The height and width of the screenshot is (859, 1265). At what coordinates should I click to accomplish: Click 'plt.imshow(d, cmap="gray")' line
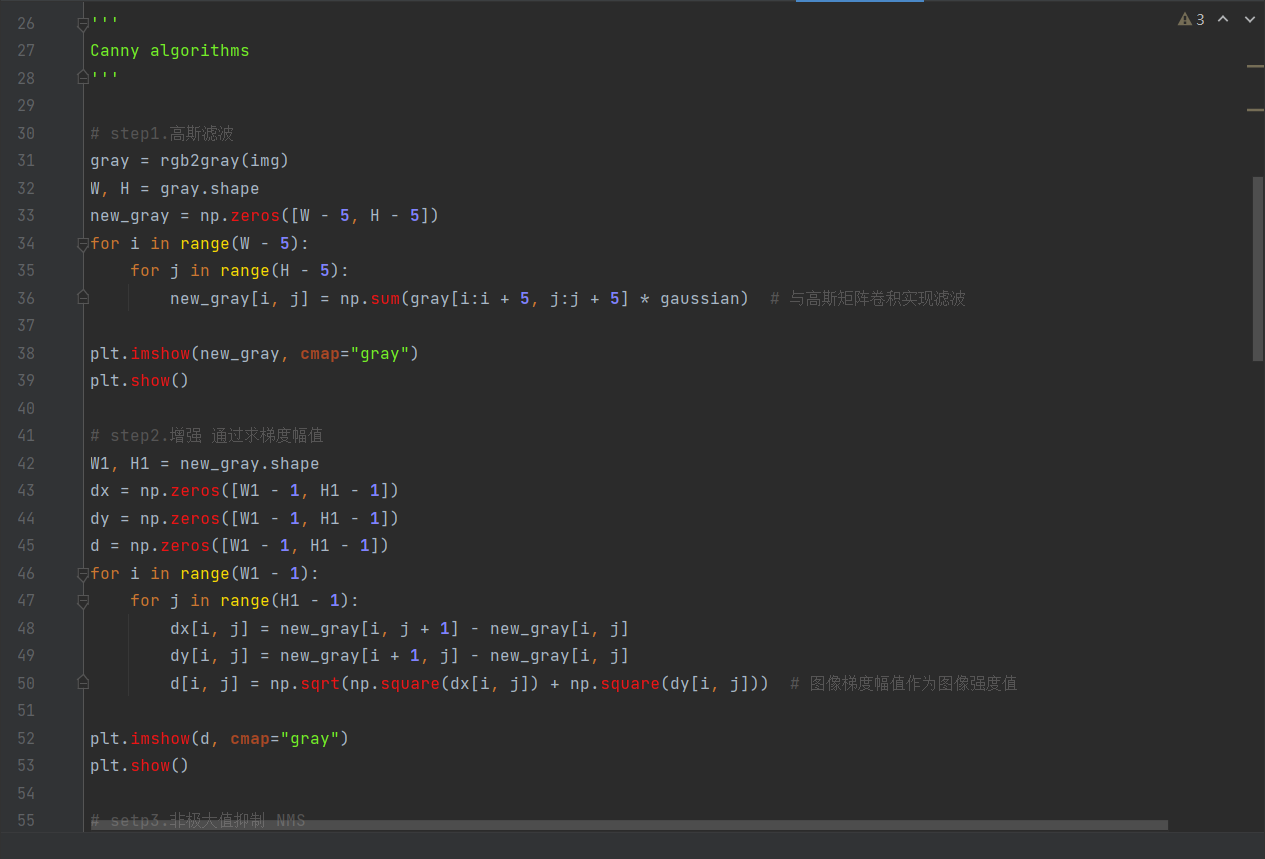(x=220, y=738)
